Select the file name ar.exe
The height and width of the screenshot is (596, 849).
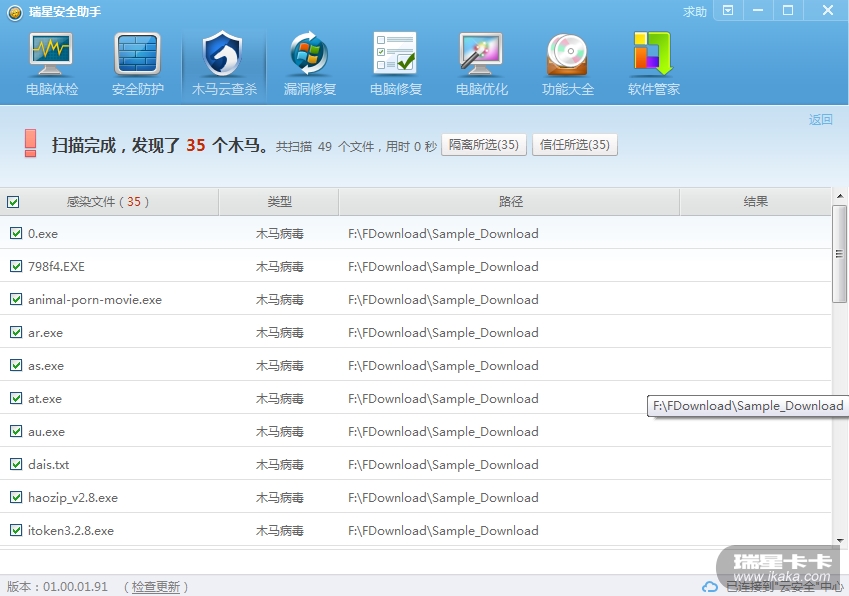click(x=45, y=333)
